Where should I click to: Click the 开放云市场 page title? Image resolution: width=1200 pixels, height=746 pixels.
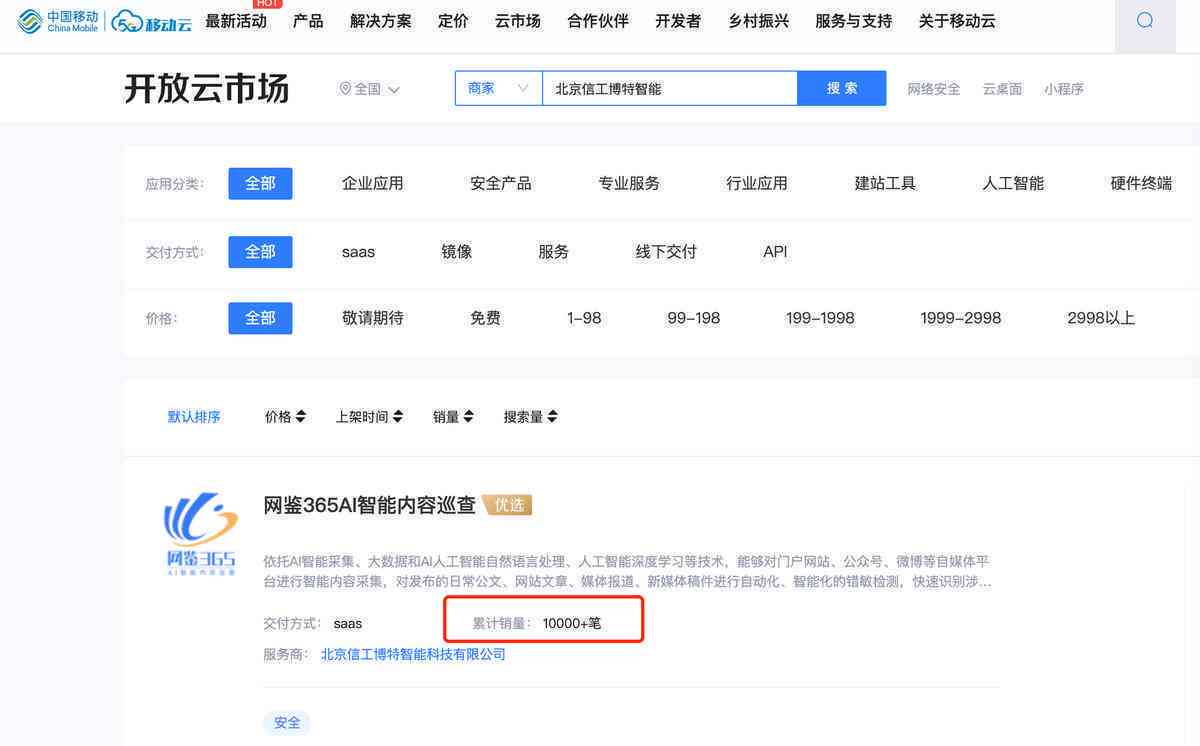pos(207,88)
